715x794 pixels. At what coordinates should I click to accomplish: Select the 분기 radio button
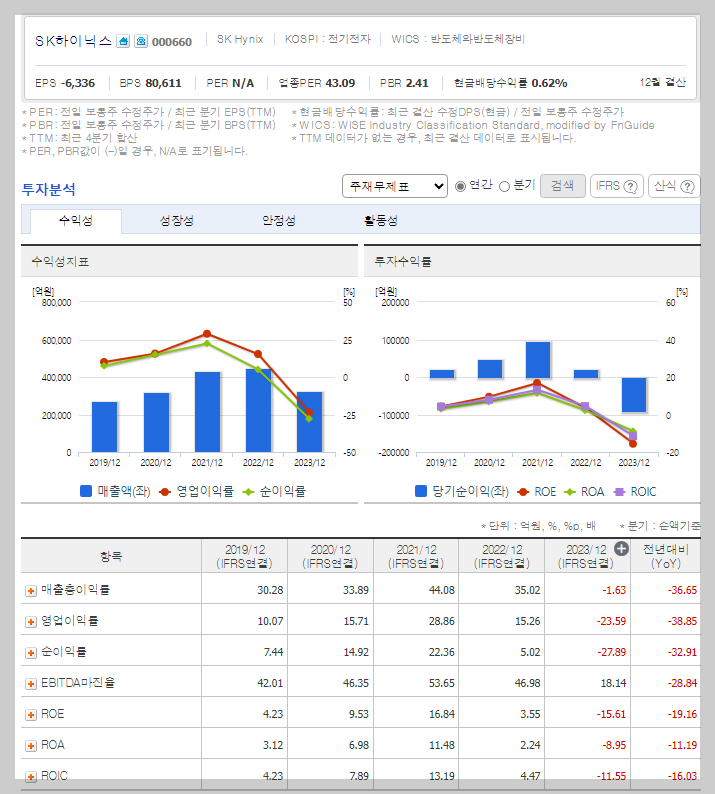[504, 186]
